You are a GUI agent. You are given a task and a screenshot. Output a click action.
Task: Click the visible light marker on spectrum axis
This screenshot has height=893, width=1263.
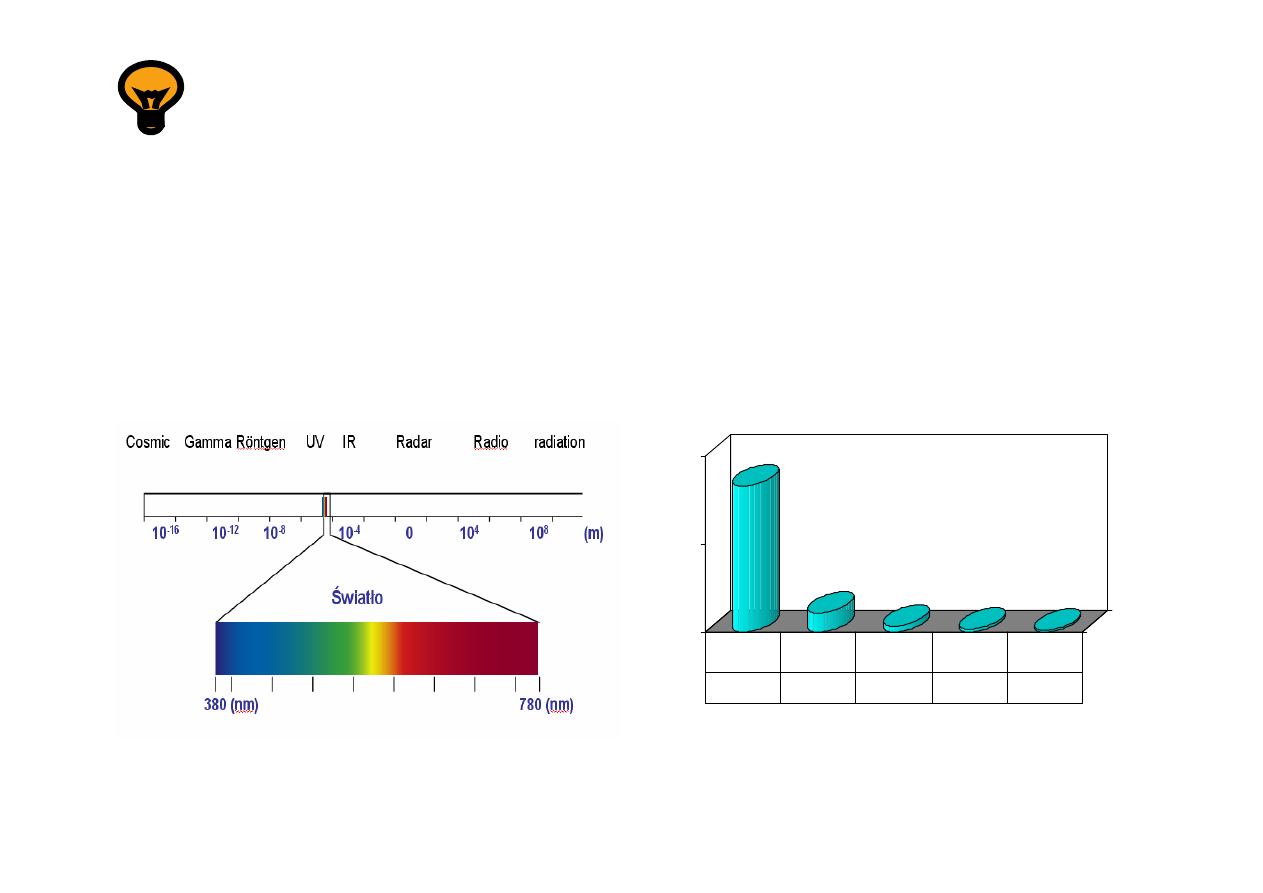[325, 506]
